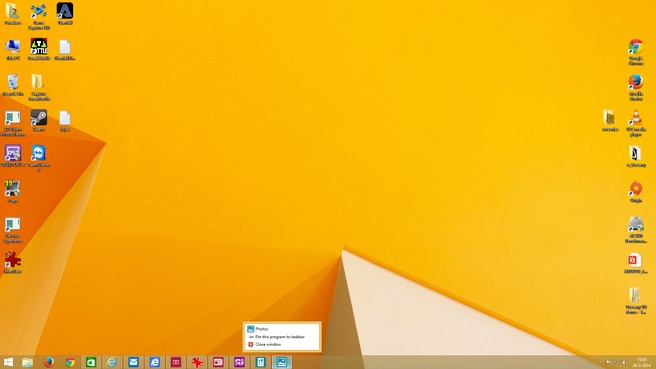This screenshot has height=369, width=656.
Task: Select the striped folder beside VLC
Action: pos(610,121)
